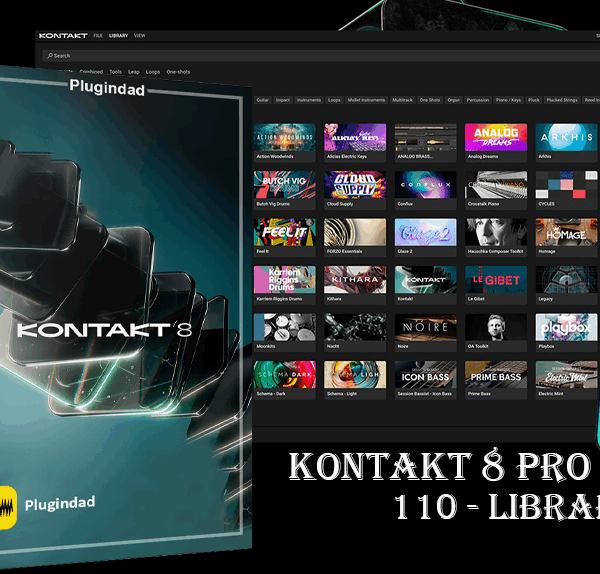Focus the Search input field
Image resolution: width=600 pixels, height=574 pixels.
coord(321,55)
